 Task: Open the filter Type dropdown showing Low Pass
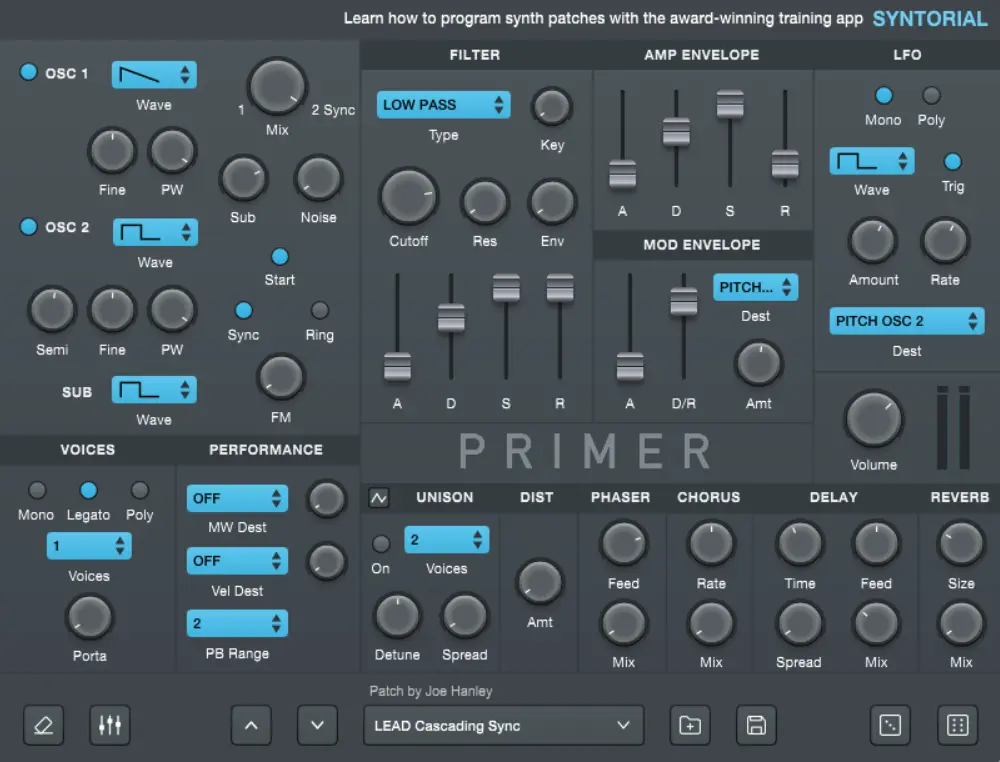pos(443,104)
